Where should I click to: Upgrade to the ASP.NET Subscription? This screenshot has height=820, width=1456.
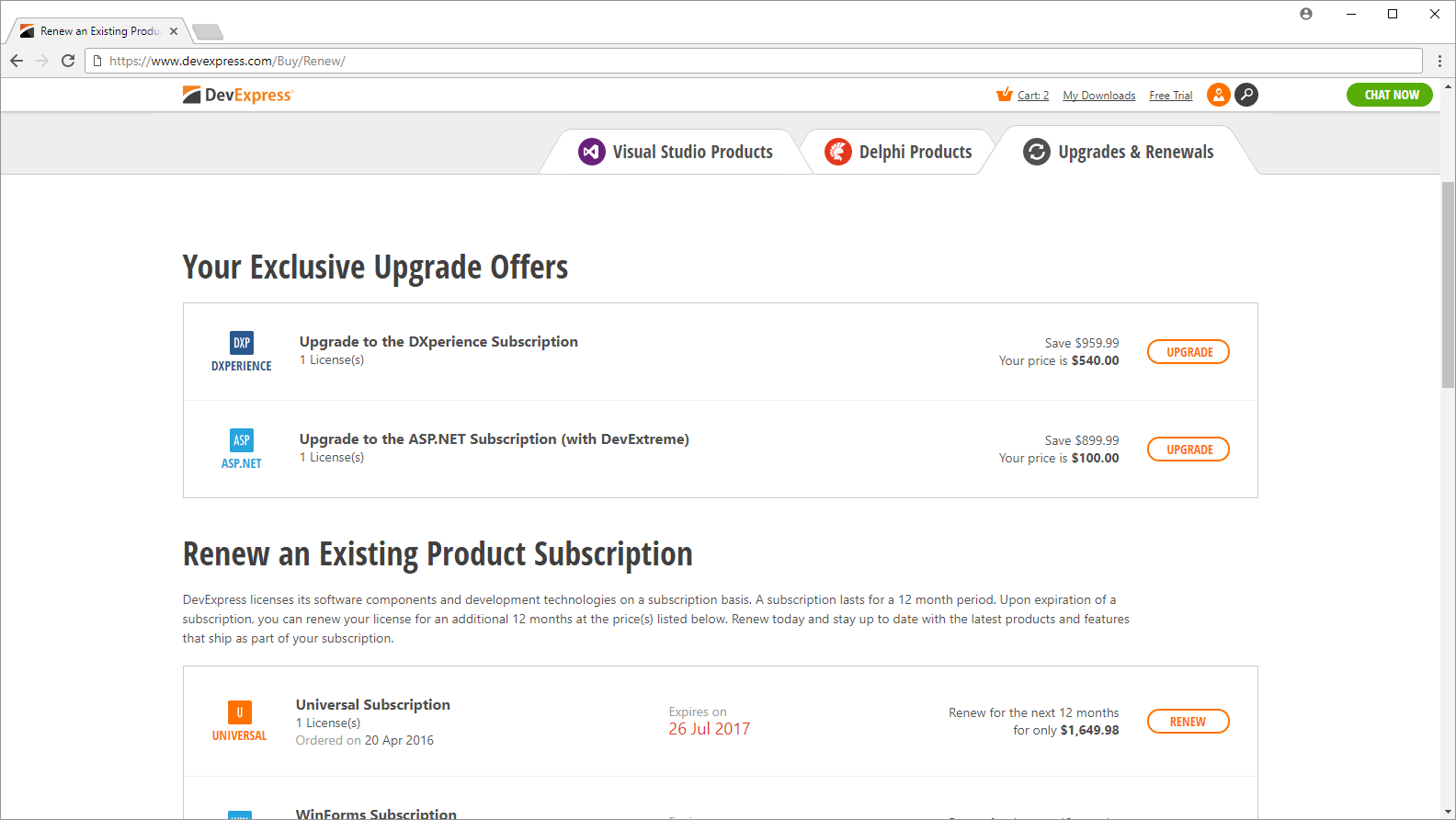pos(1189,450)
